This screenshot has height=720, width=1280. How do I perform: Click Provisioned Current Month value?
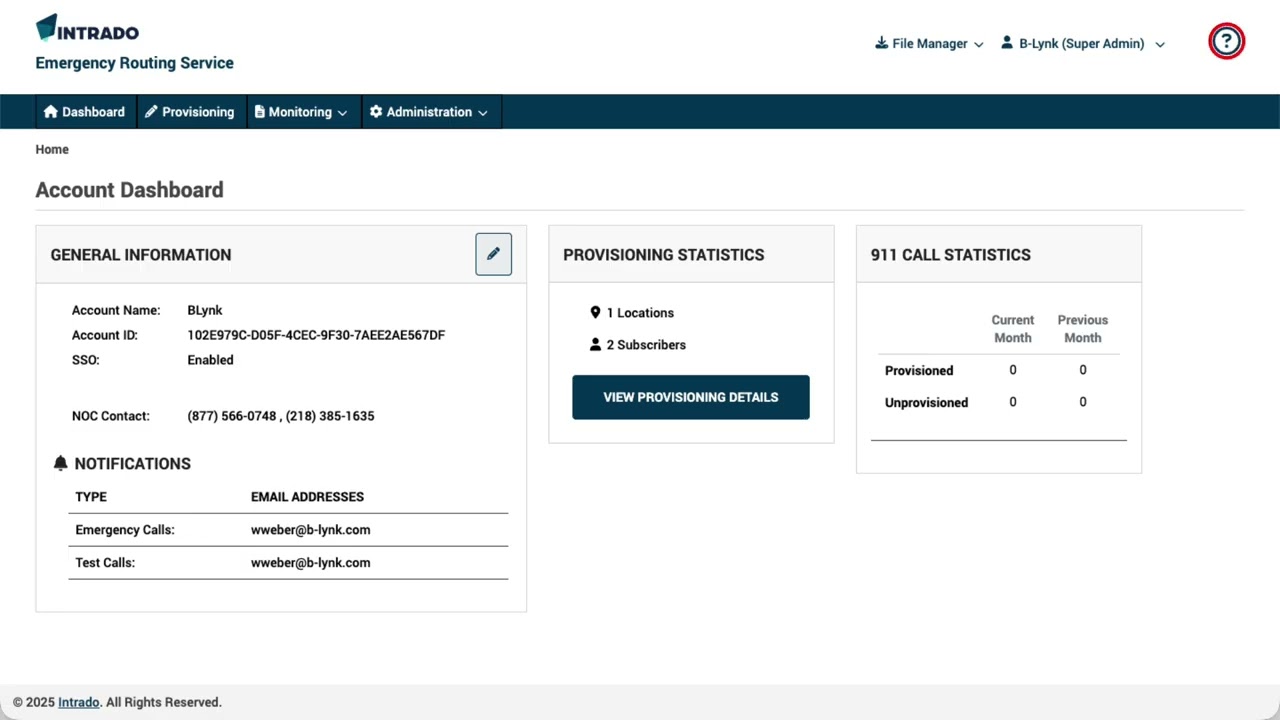pyautogui.click(x=1013, y=370)
